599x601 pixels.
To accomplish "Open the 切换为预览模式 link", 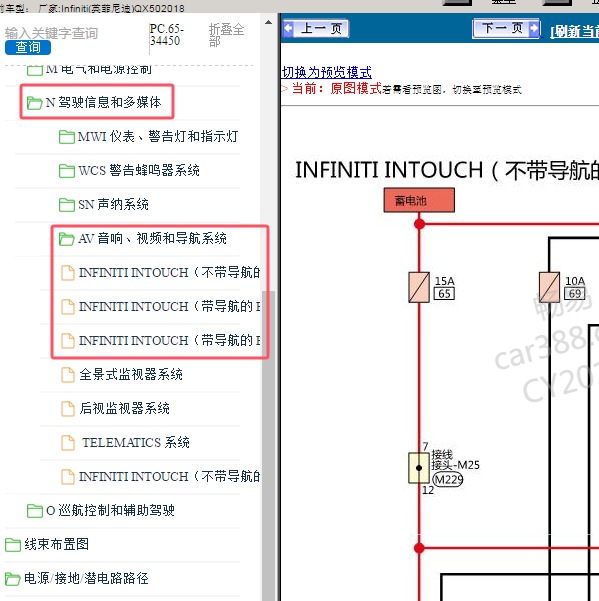I will coord(327,72).
